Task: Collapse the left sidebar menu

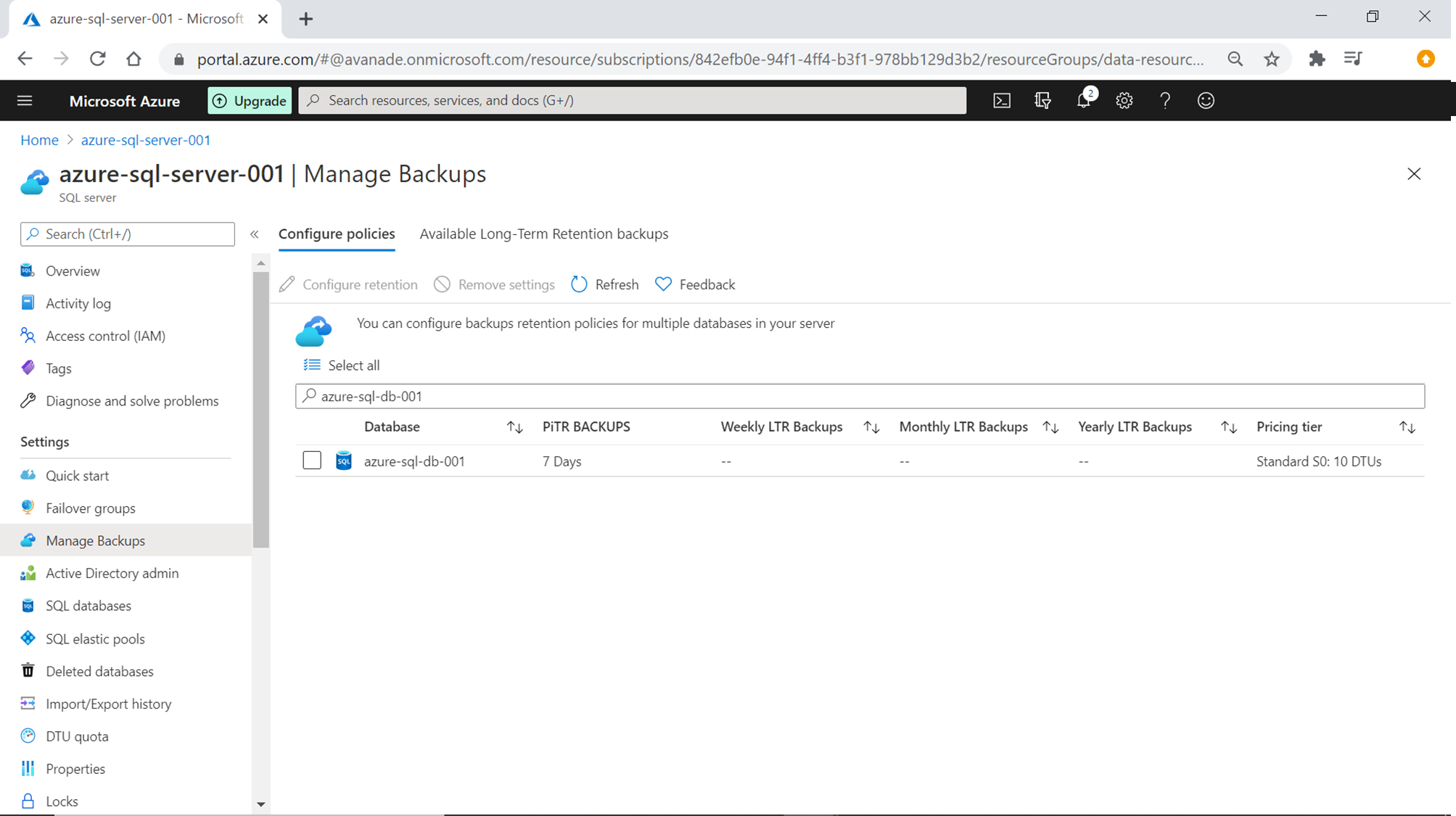Action: pyautogui.click(x=255, y=234)
